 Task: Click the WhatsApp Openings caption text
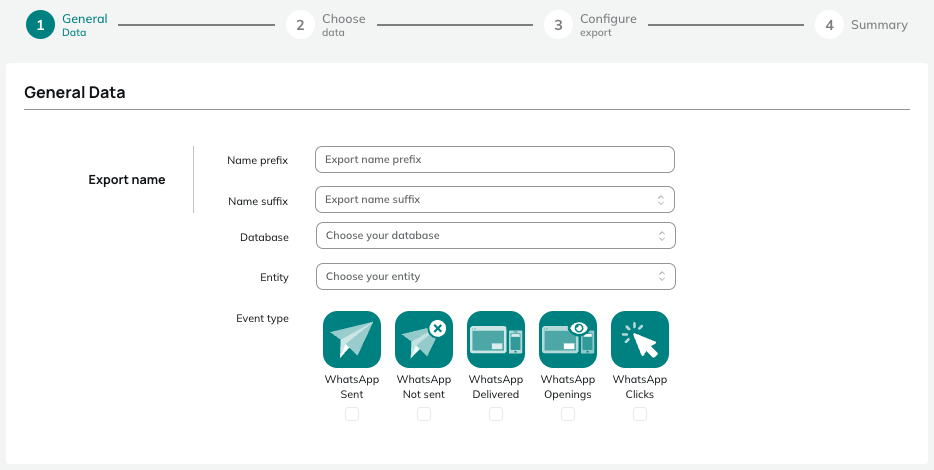568,387
